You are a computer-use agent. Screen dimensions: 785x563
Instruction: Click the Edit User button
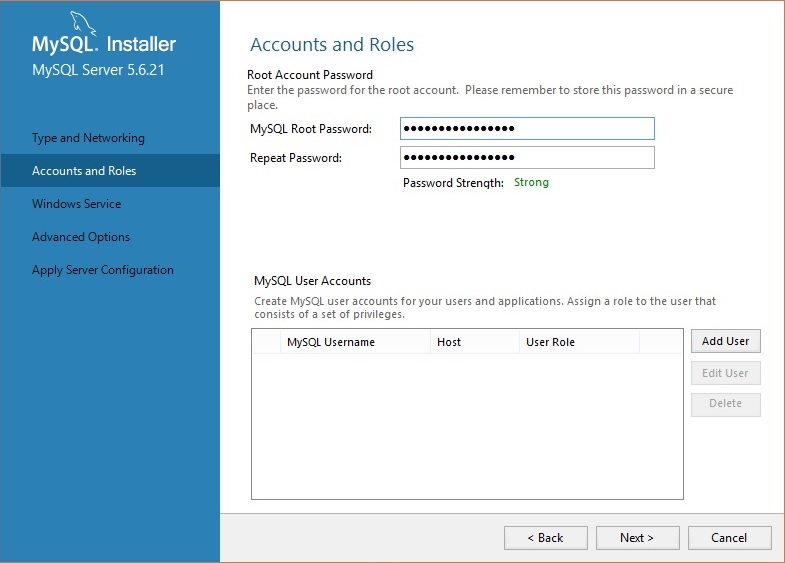pyautogui.click(x=725, y=373)
